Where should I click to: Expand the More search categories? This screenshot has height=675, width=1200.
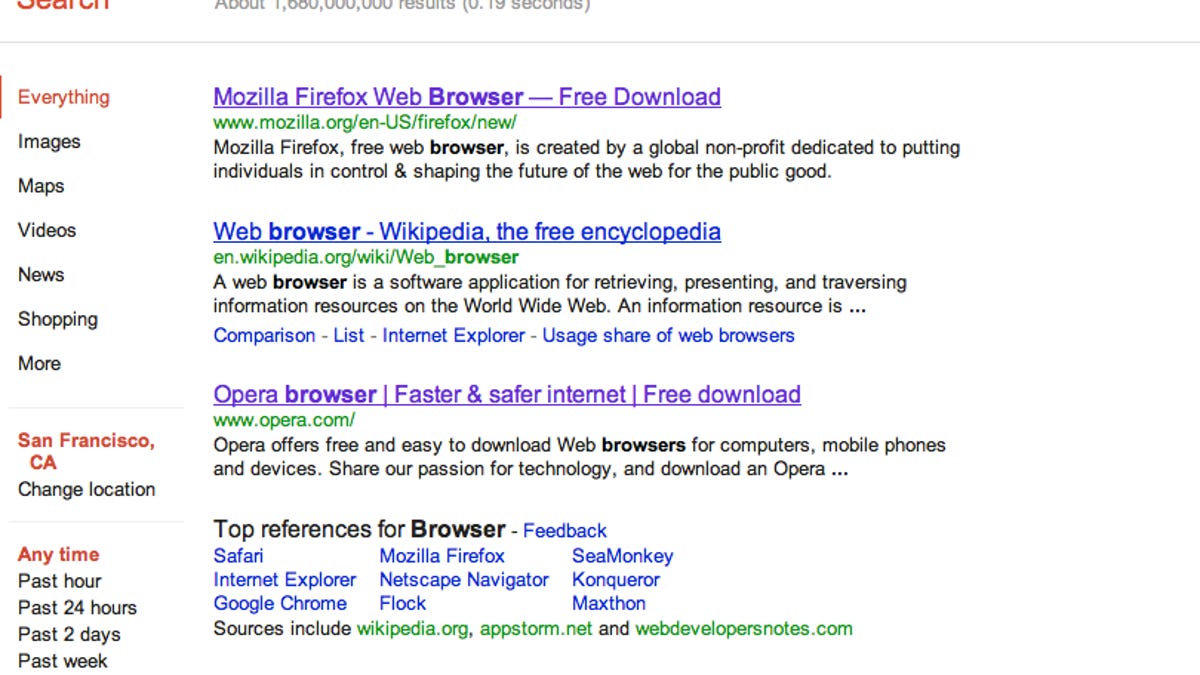click(x=39, y=364)
